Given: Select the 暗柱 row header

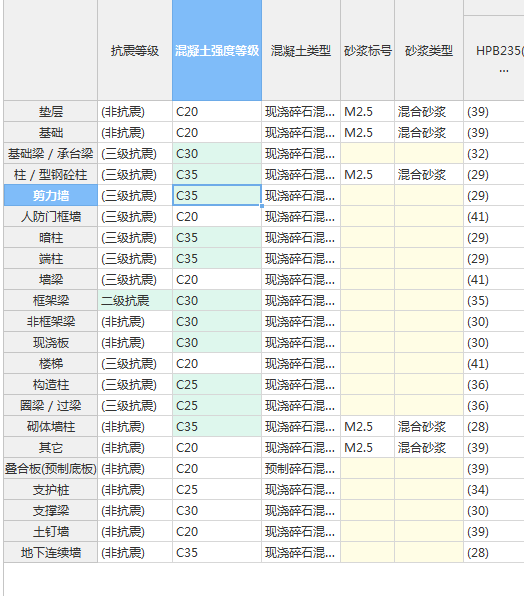Looking at the screenshot, I should pyautogui.click(x=51, y=238).
